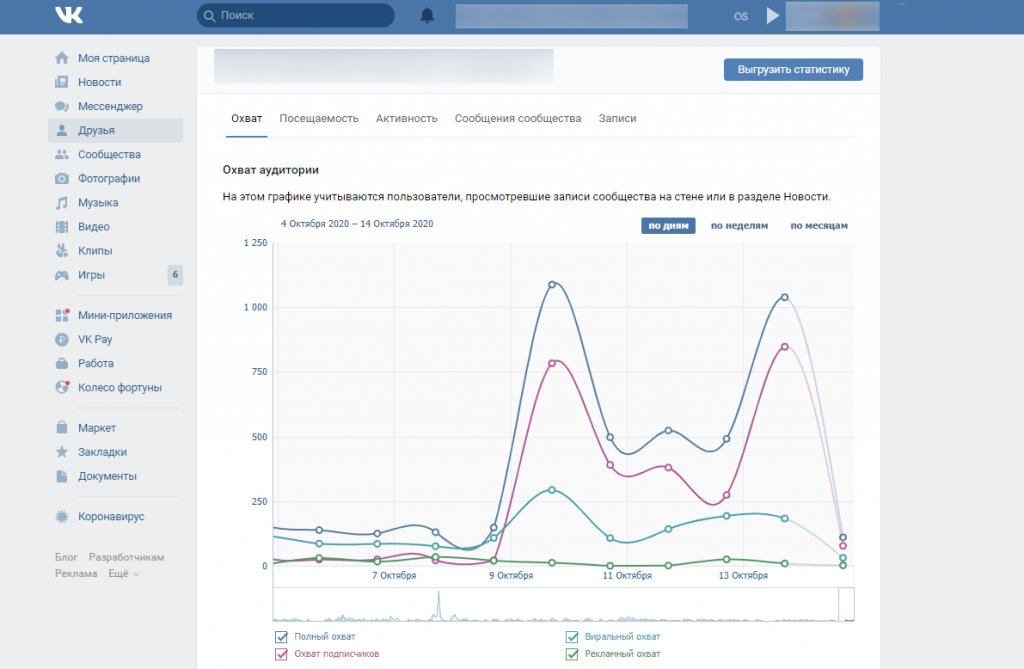
Task: Open Bookmarks star icon in sidebar
Action: pos(62,452)
